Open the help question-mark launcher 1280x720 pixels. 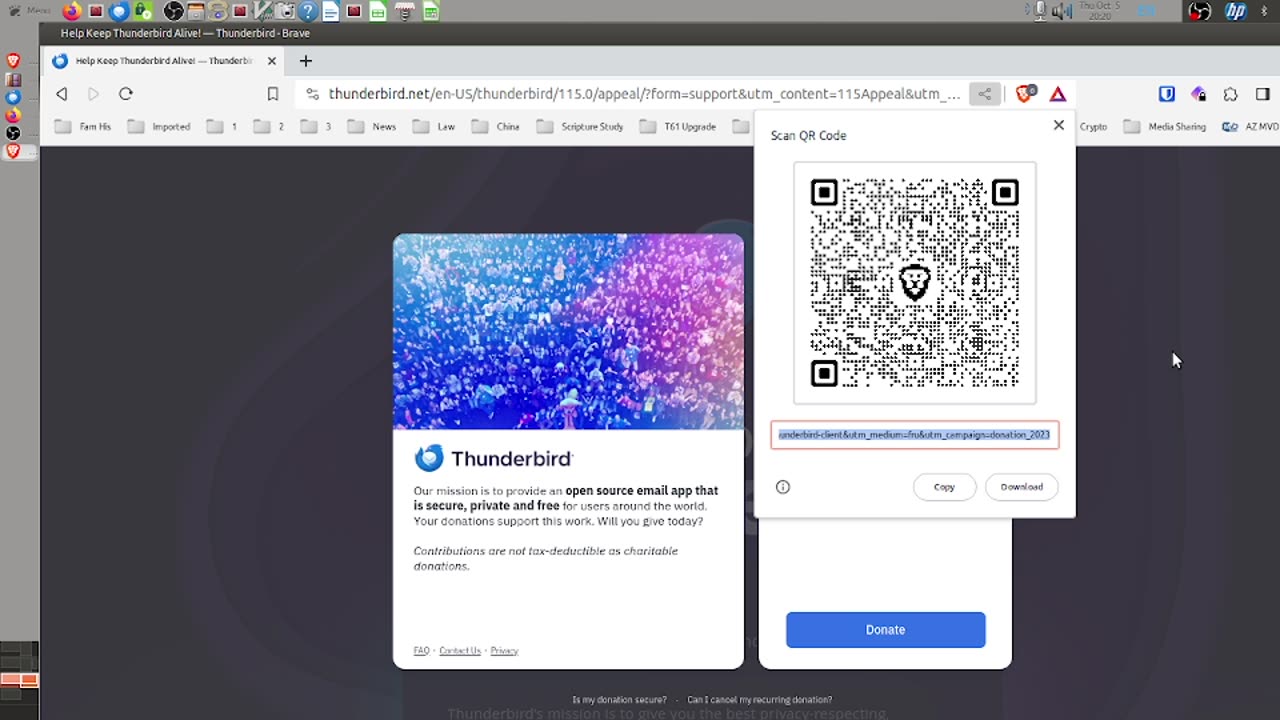point(308,12)
